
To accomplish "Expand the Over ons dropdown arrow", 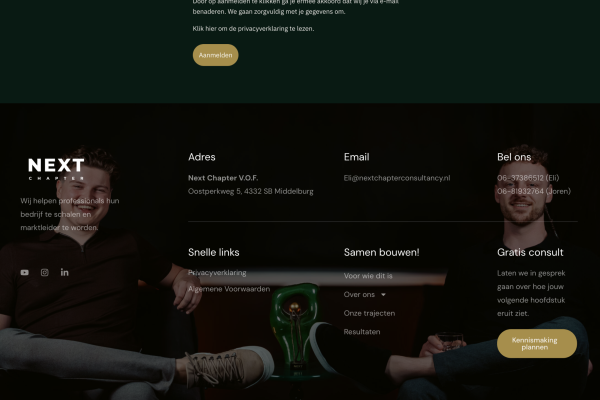I will (x=383, y=295).
